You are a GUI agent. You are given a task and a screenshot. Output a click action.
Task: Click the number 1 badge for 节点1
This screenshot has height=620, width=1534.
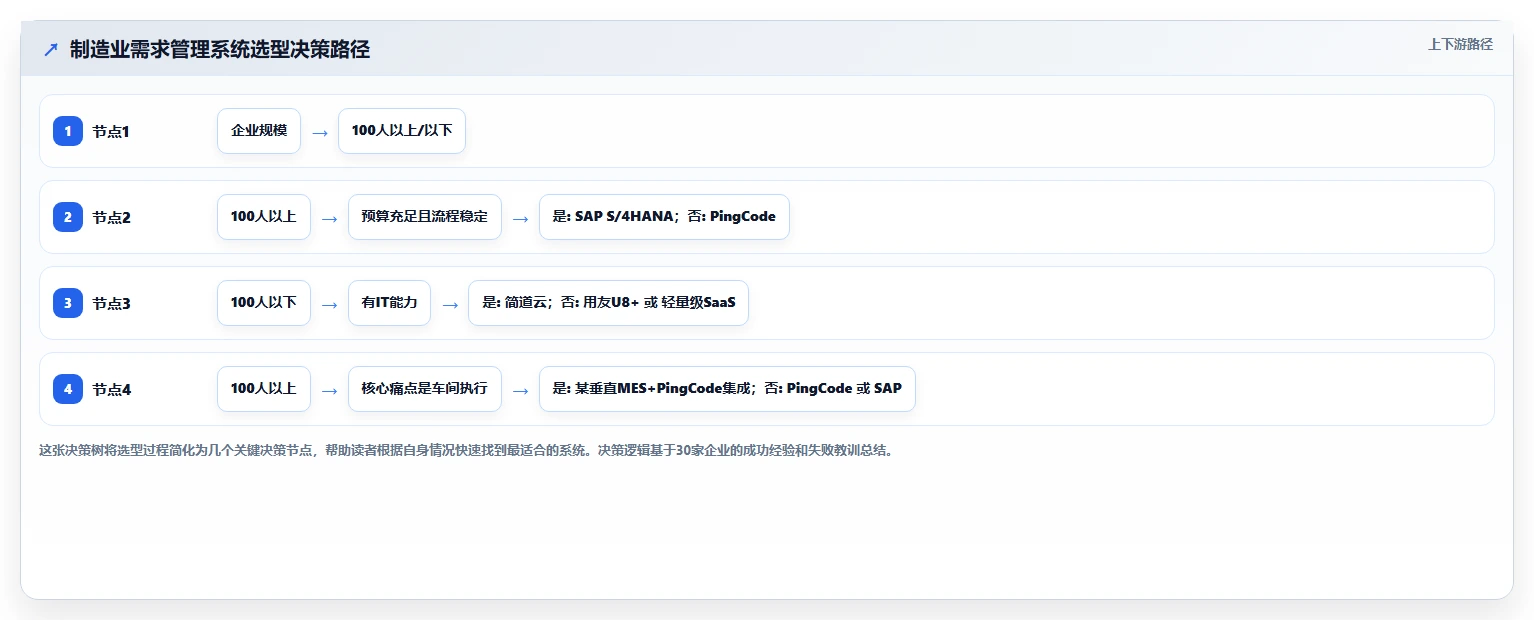[x=68, y=131]
